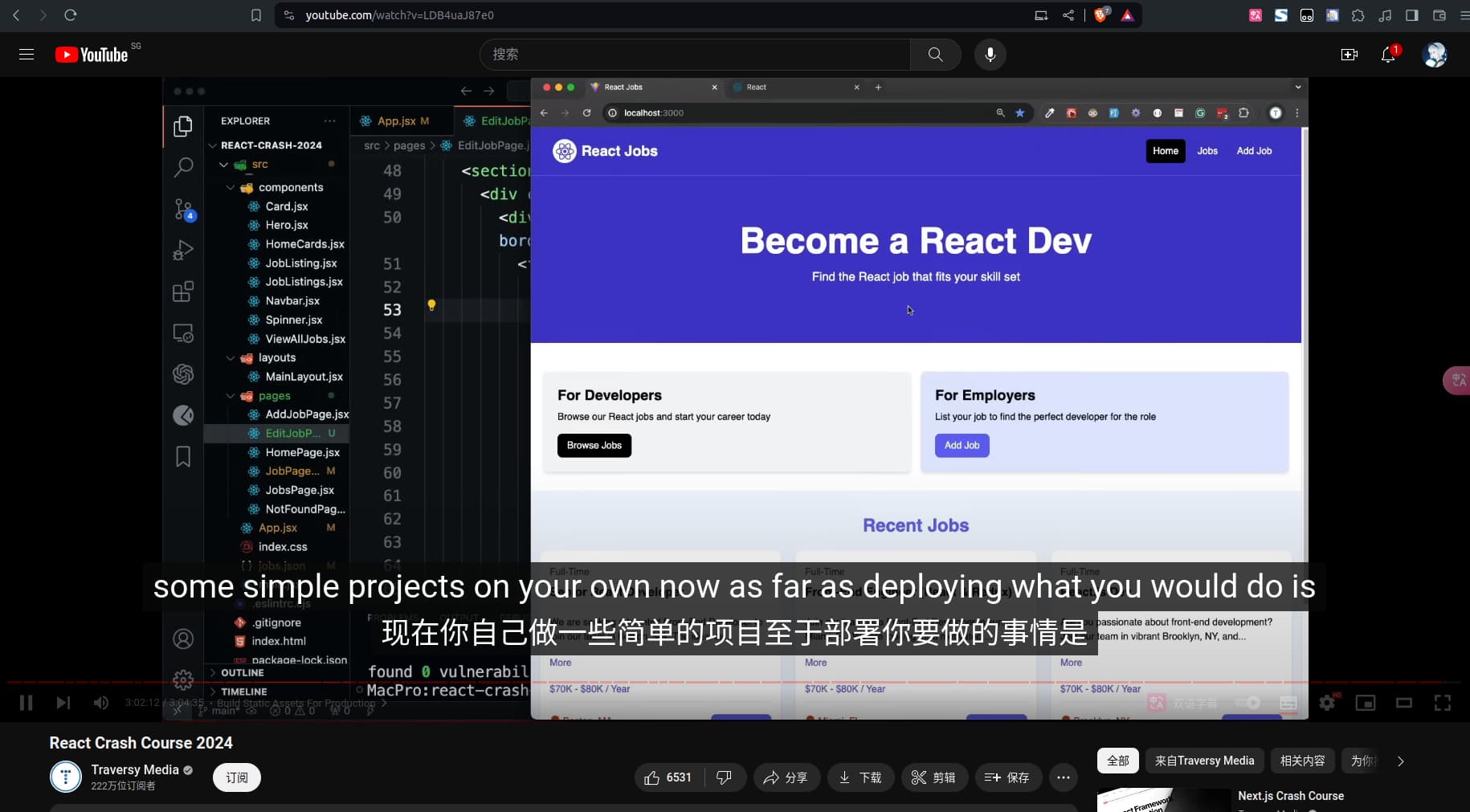1470x812 pixels.
Task: Toggle subtitles with the captions button
Action: (x=1288, y=703)
